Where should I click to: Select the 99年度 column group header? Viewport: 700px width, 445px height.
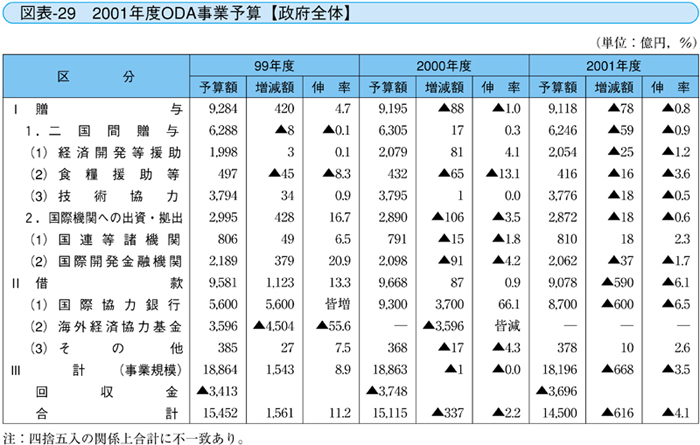pyautogui.click(x=272, y=65)
